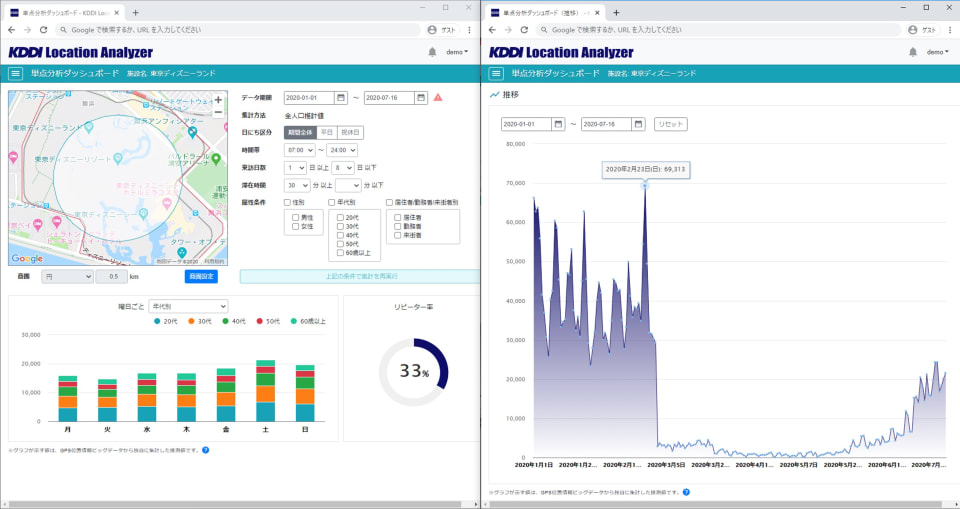Select right browser tab 単点分析ダッシュボード（推移）
Viewport: 960px width, 509px height.
545,12
